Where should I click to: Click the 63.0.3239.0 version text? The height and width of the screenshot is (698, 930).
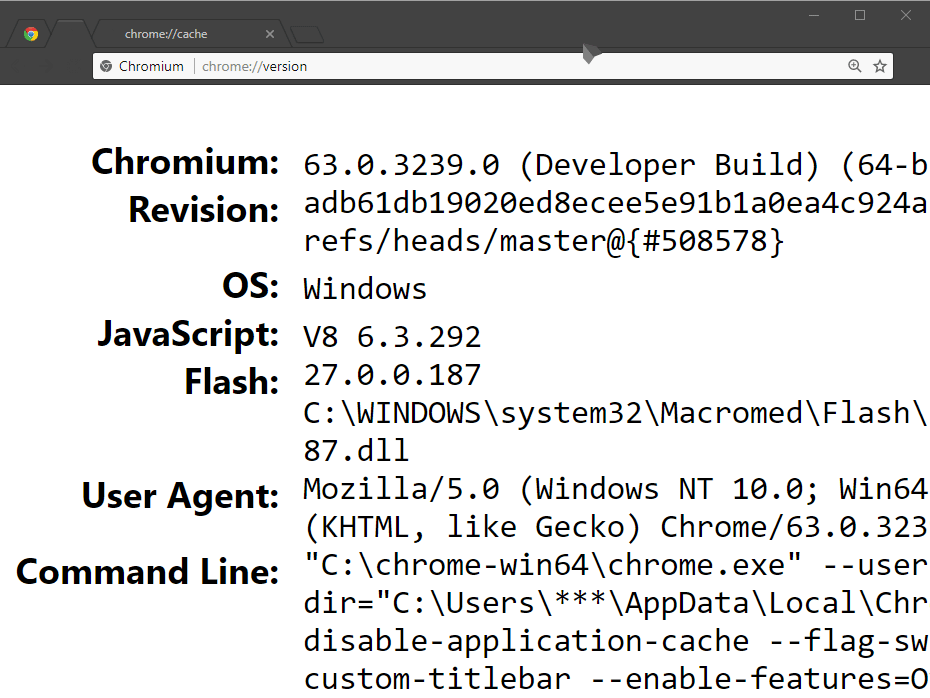coord(402,165)
